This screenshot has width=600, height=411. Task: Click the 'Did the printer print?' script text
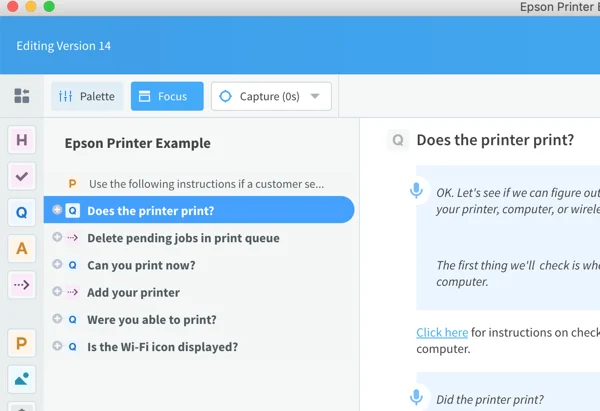490,399
